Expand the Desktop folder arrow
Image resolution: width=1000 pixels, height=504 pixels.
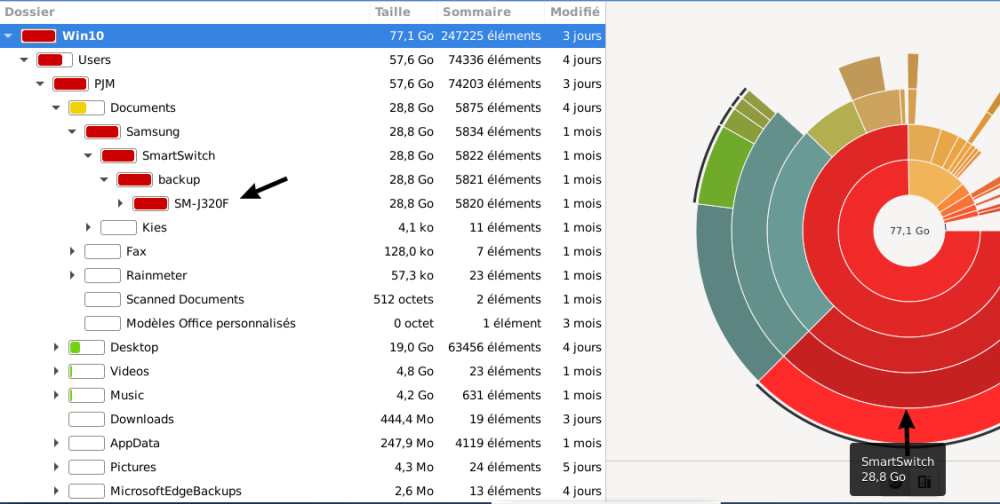pyautogui.click(x=57, y=347)
